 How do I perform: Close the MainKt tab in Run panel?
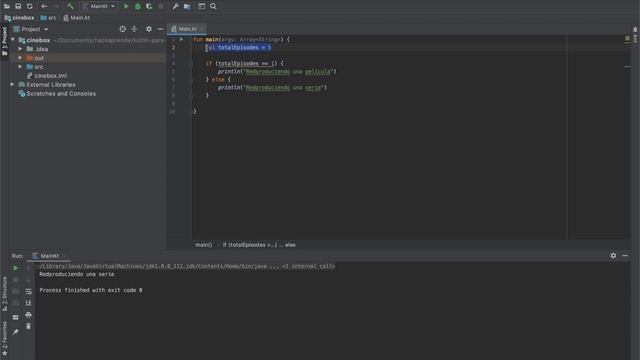(x=64, y=256)
